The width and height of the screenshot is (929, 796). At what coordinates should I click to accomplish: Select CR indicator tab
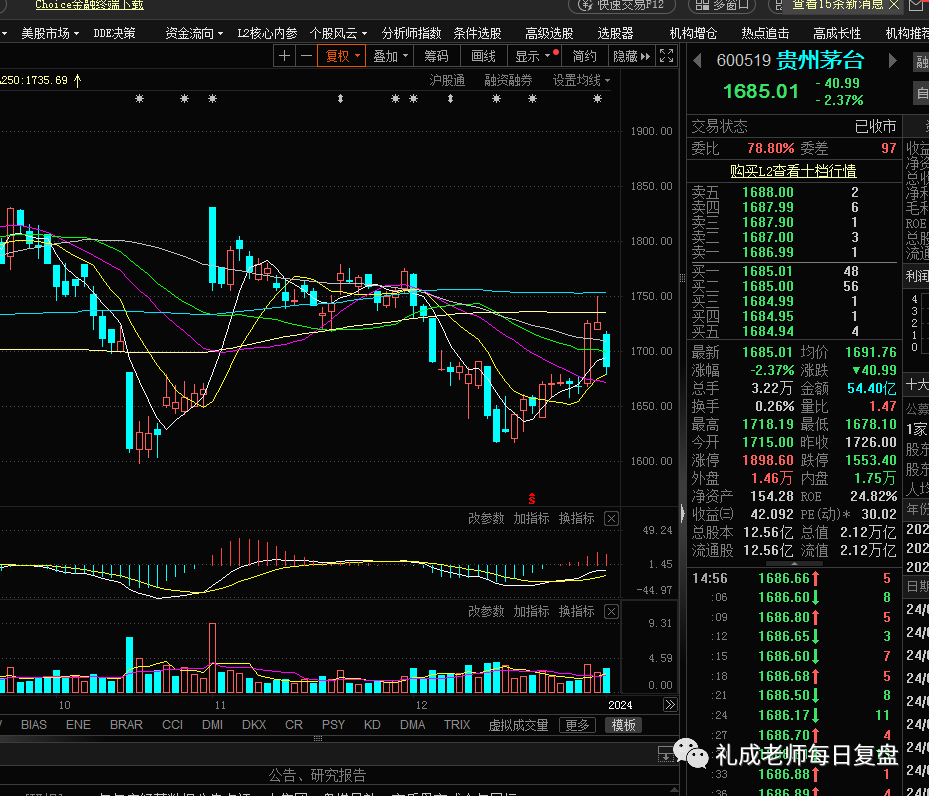pos(294,725)
